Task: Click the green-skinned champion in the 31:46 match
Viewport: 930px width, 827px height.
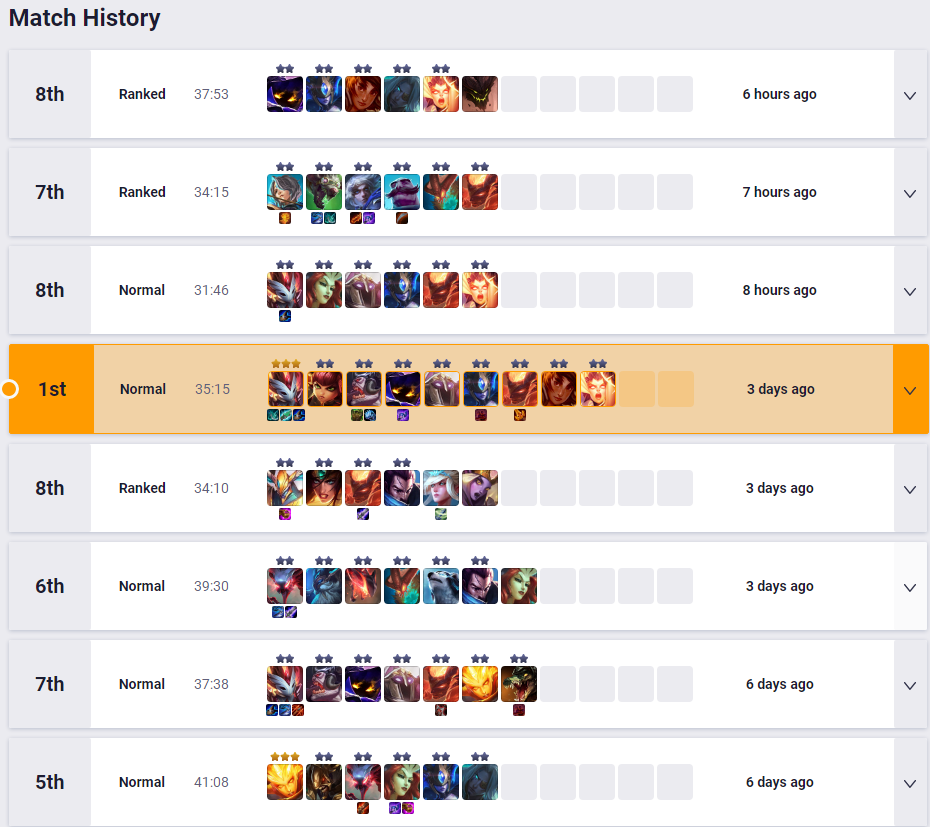Action: coord(324,290)
